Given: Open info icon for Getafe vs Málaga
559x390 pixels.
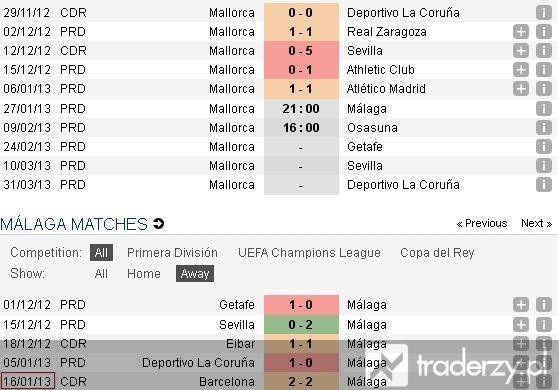Looking at the screenshot, I should tap(544, 305).
